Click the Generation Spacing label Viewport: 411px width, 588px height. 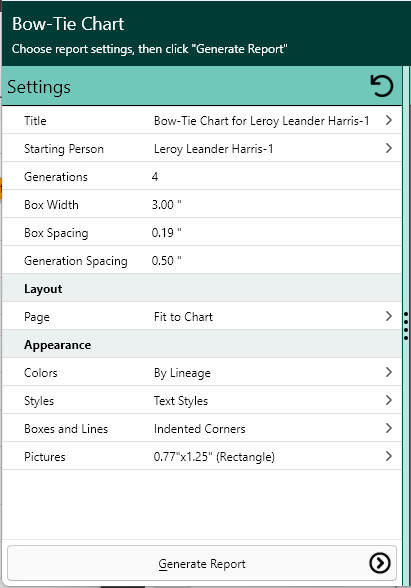tap(76, 261)
